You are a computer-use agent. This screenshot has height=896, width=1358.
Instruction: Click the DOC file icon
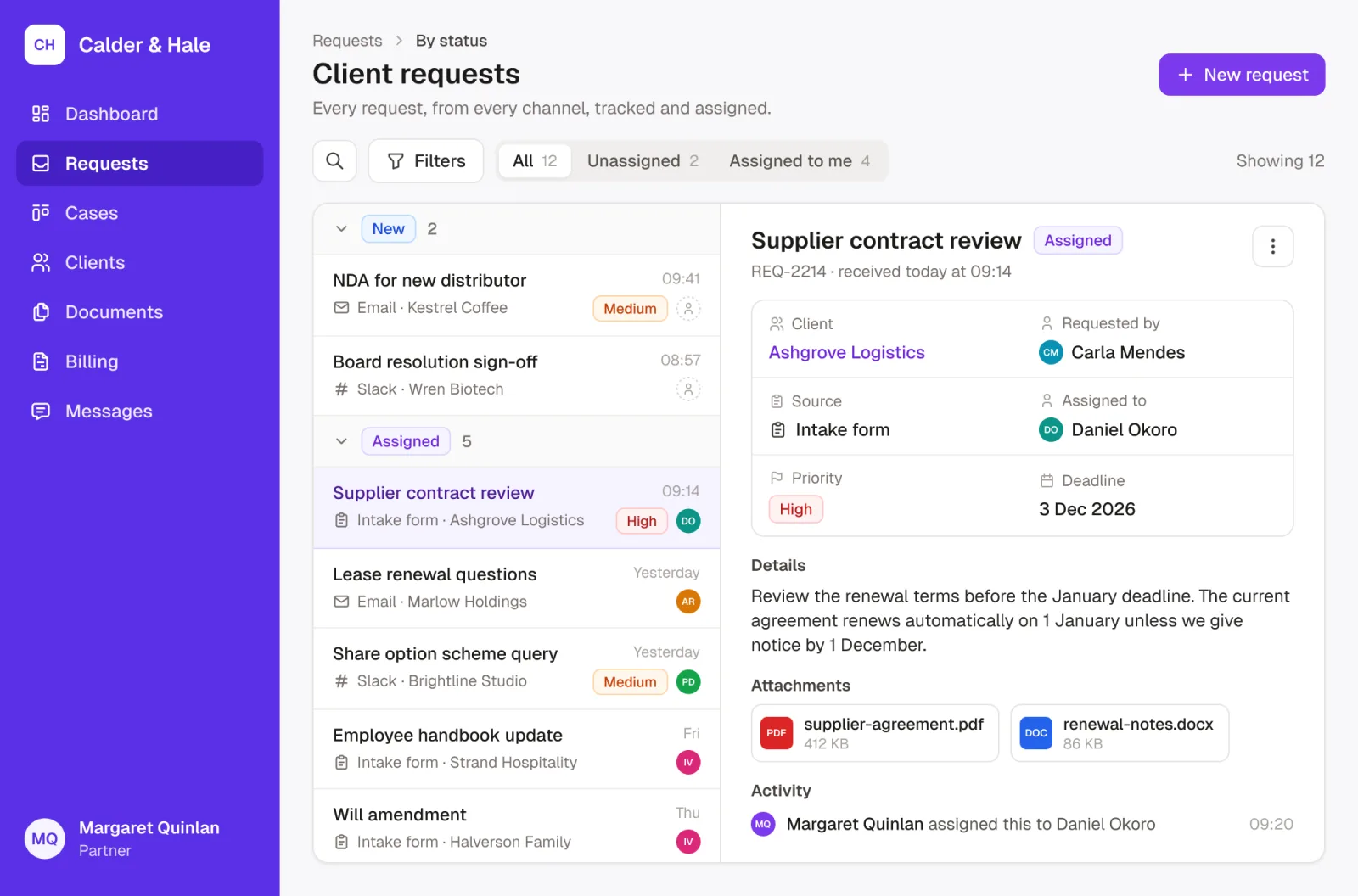coord(1035,733)
